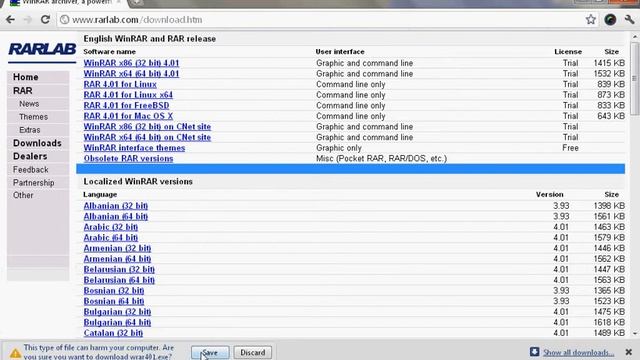Download the Armenian (64 bit) version
Image resolution: width=640 pixels, height=360 pixels.
click(117, 259)
